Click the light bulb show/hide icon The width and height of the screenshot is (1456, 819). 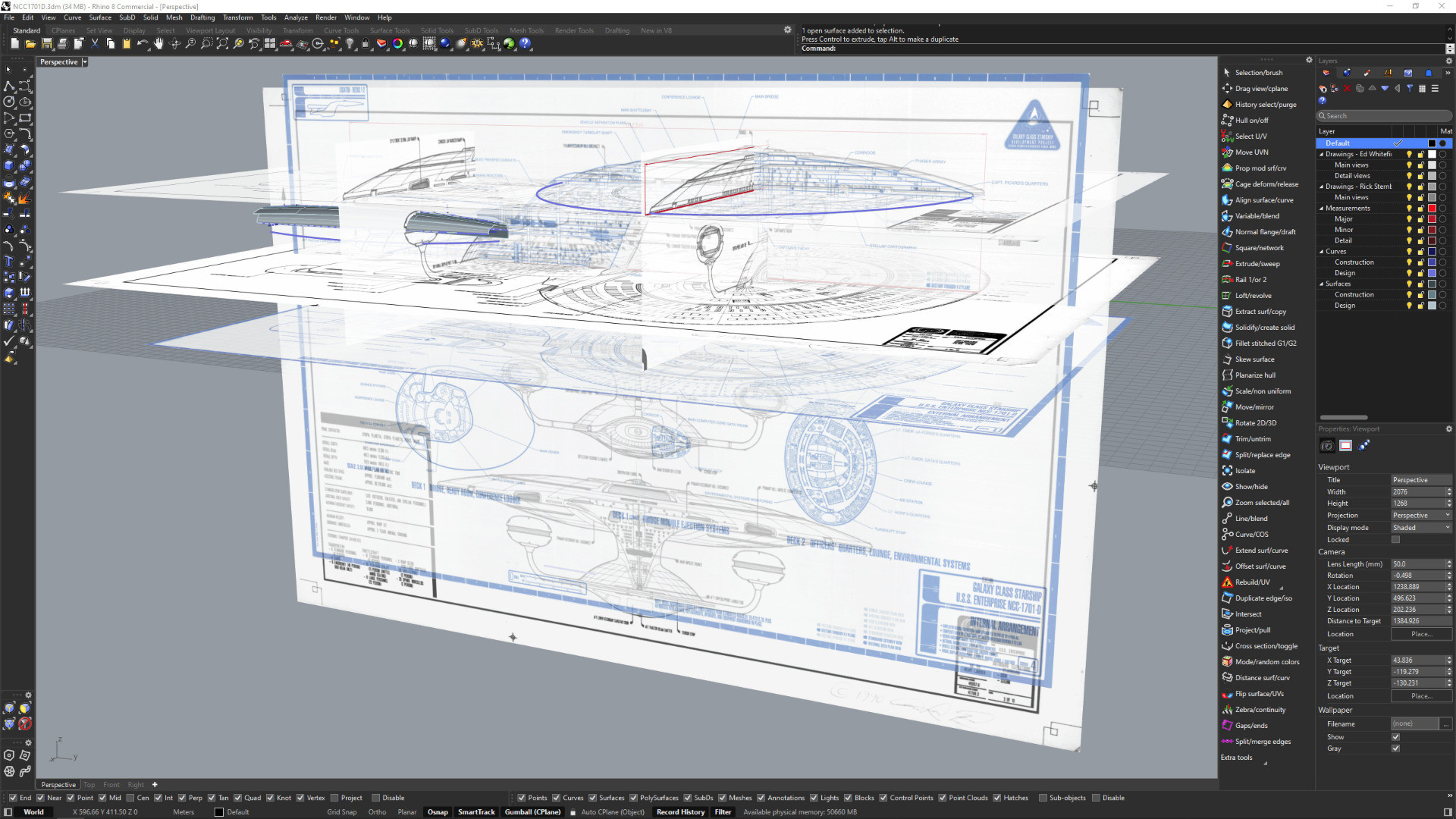pyautogui.click(x=350, y=44)
